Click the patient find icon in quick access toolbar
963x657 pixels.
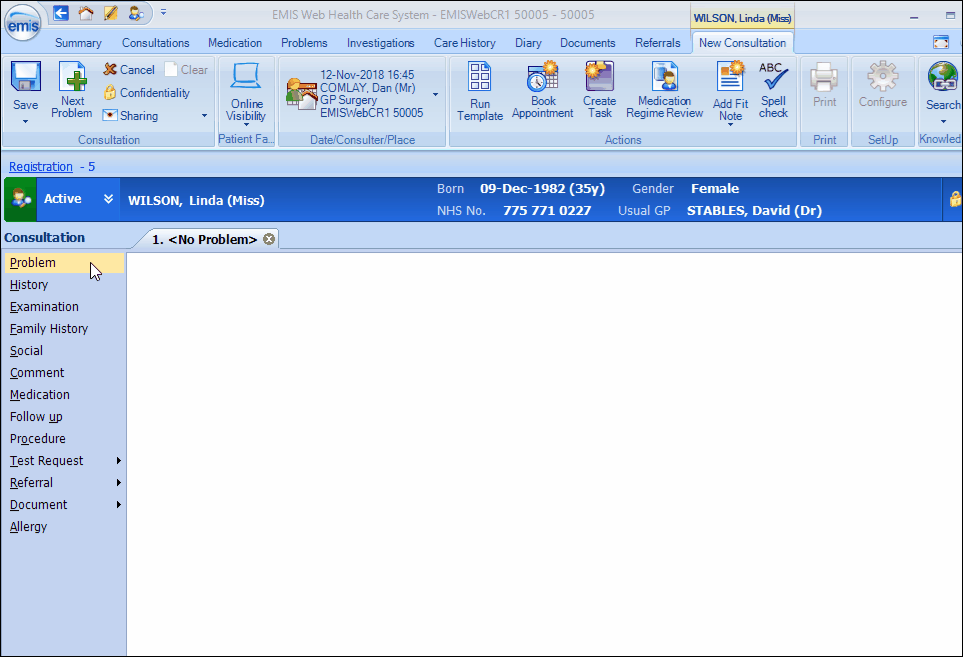136,12
